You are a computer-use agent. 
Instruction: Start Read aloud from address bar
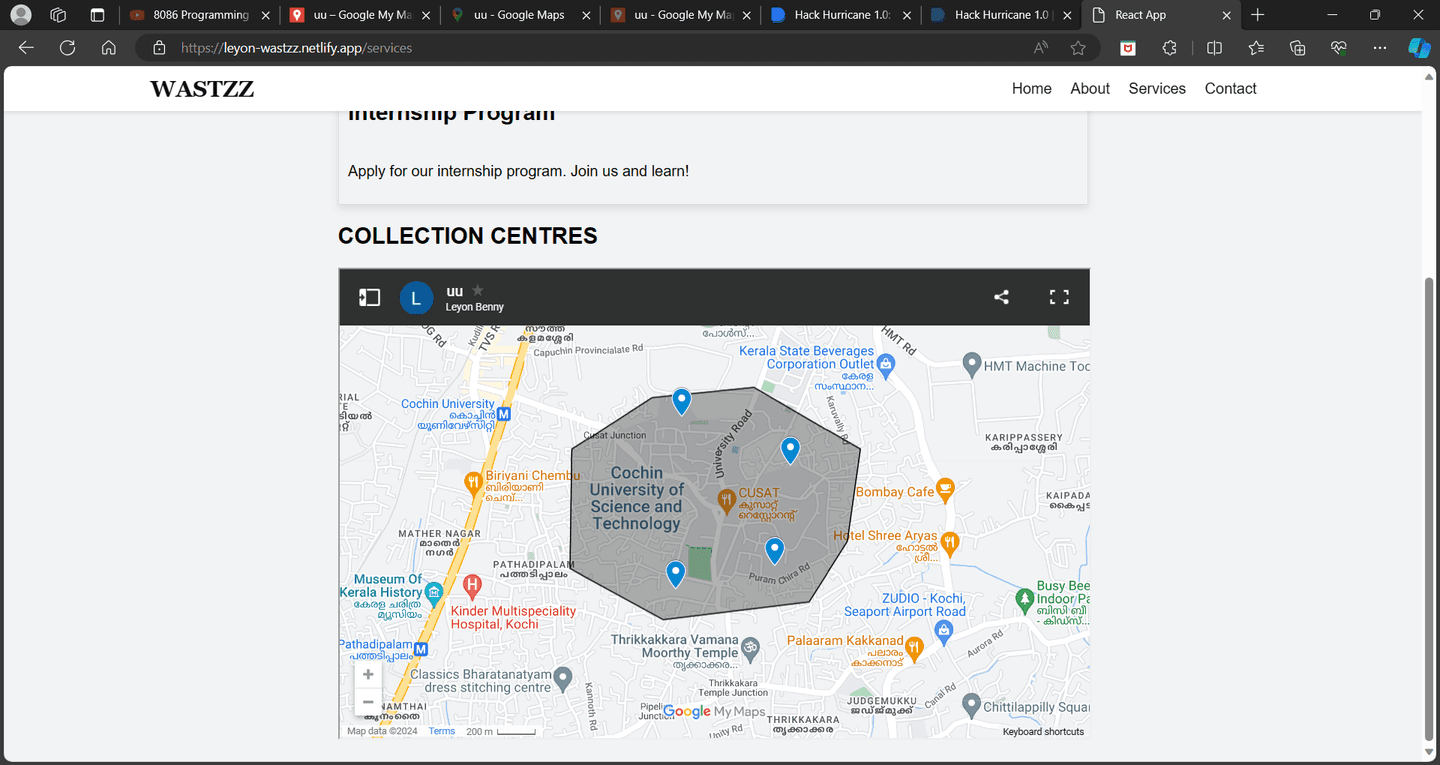click(x=1041, y=48)
